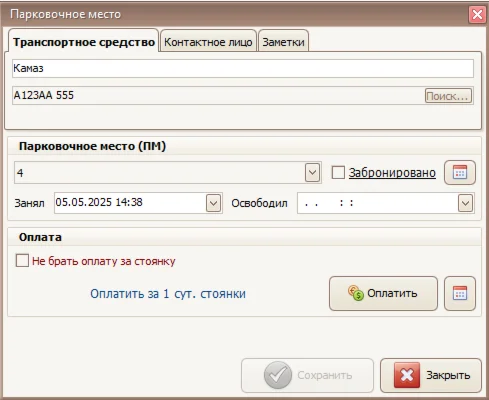Click the coins icon on Оплатить button

click(356, 293)
